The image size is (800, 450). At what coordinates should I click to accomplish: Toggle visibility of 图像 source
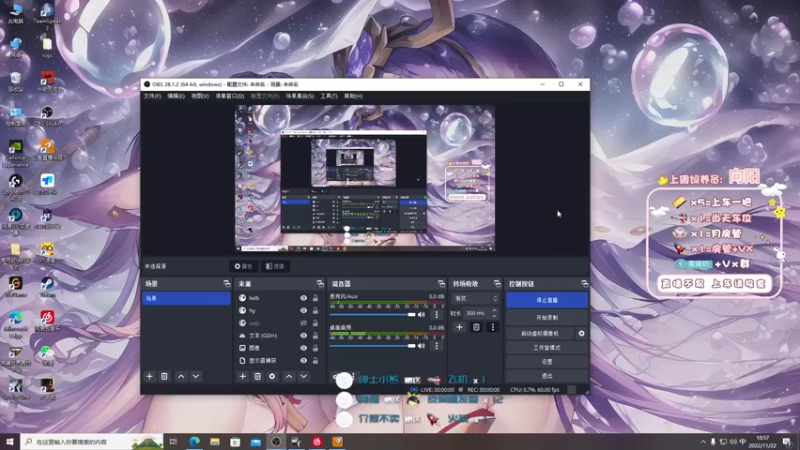click(304, 348)
